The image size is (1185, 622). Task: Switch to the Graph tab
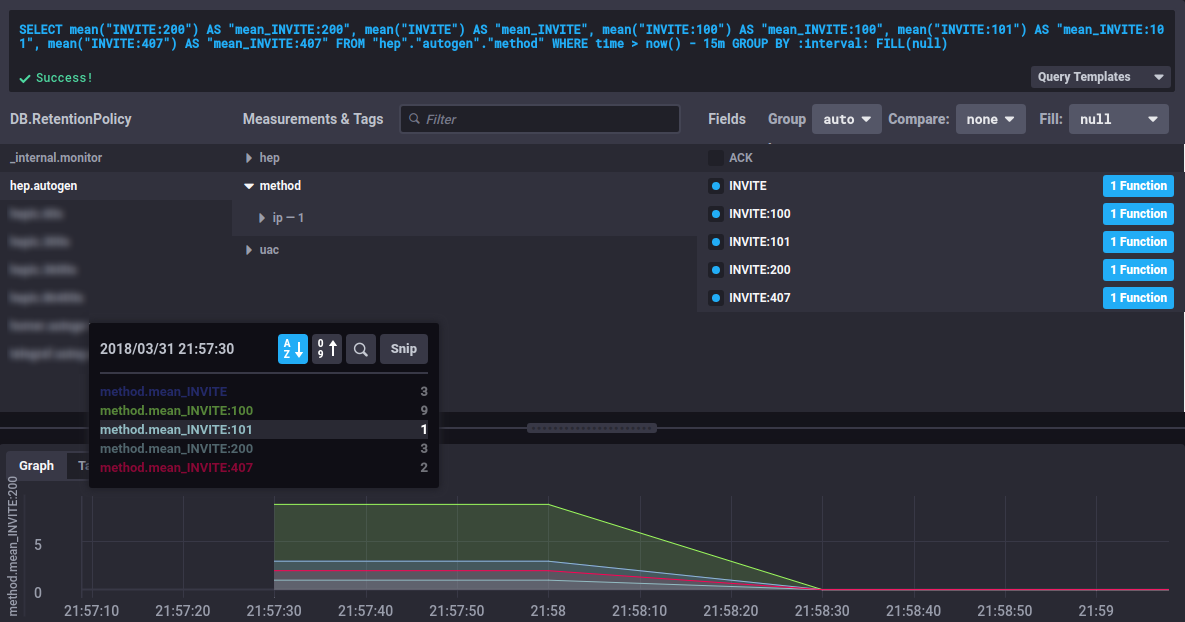point(36,466)
